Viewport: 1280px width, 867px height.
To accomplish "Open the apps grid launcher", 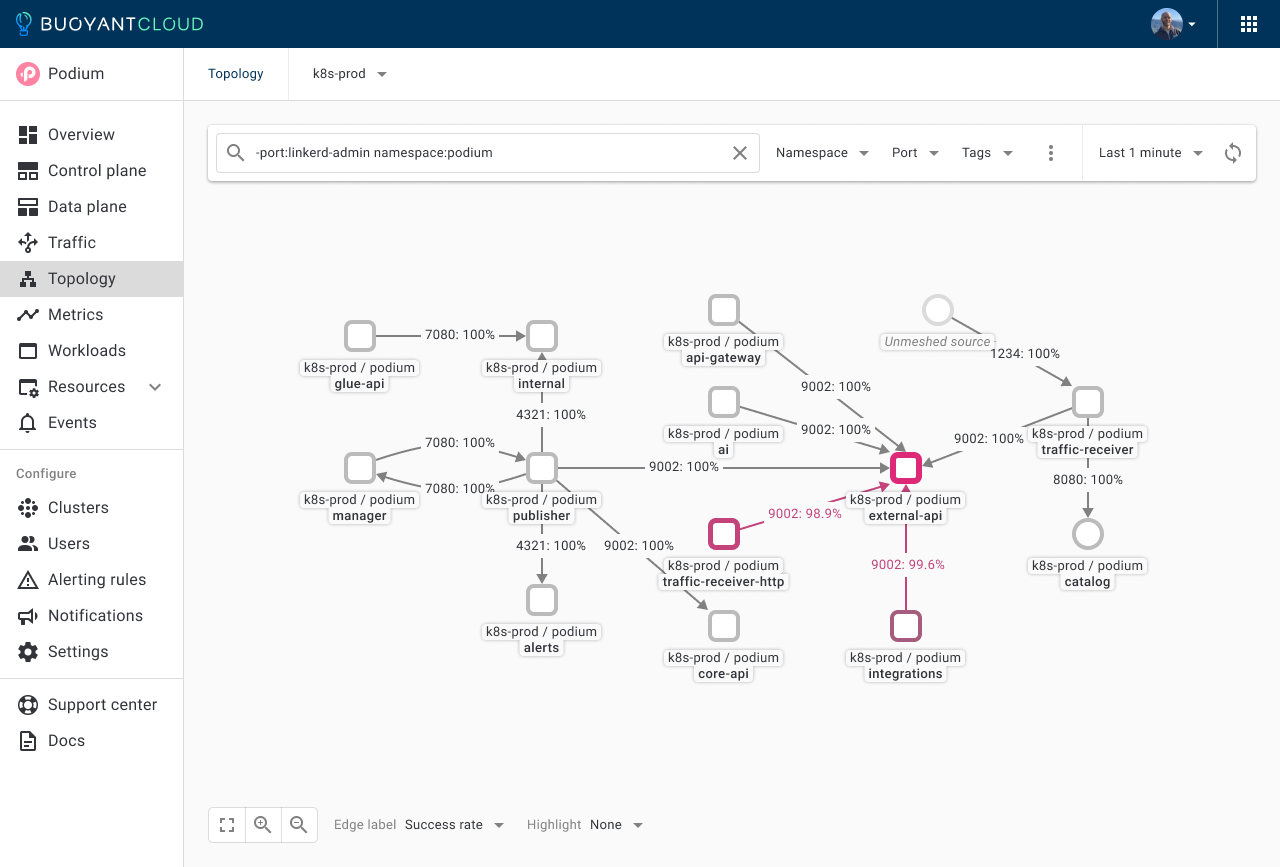I will point(1249,24).
